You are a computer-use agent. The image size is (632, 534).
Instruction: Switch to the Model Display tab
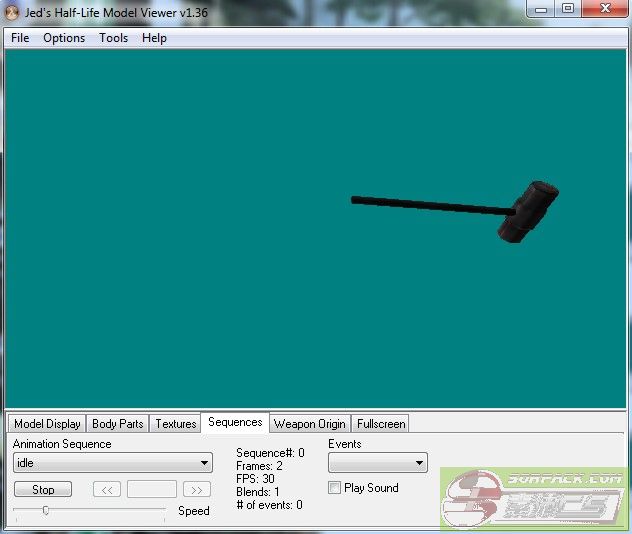coord(47,424)
